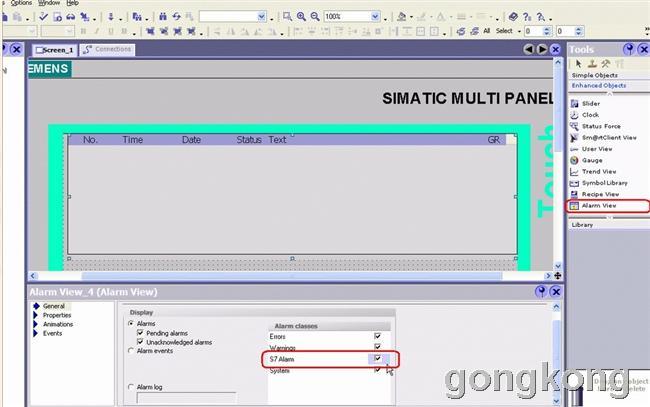650x407 pixels.
Task: Switch to the Screen_1 tab
Action: tap(54, 50)
